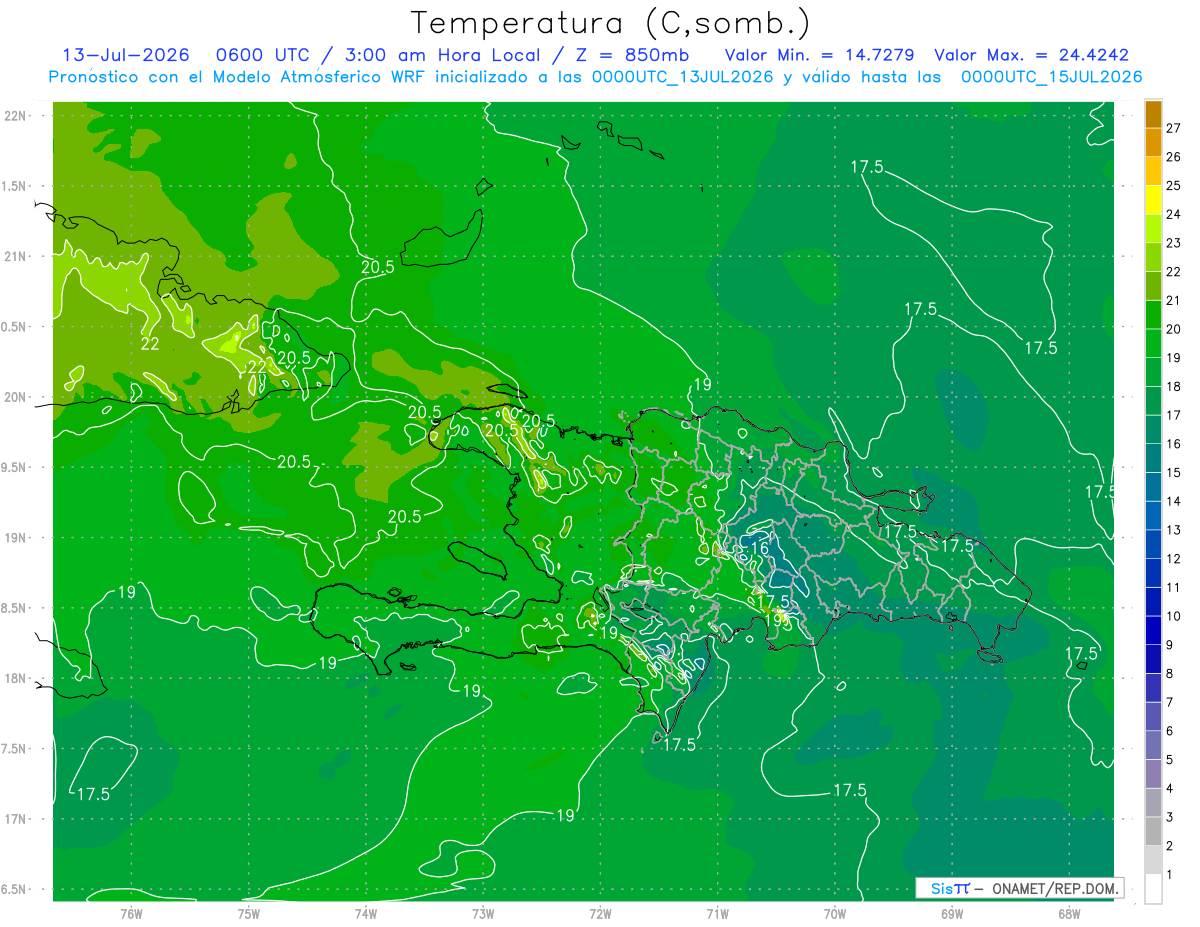Click legend value '20'
Screen dimensions: 1200x927
(1175, 329)
